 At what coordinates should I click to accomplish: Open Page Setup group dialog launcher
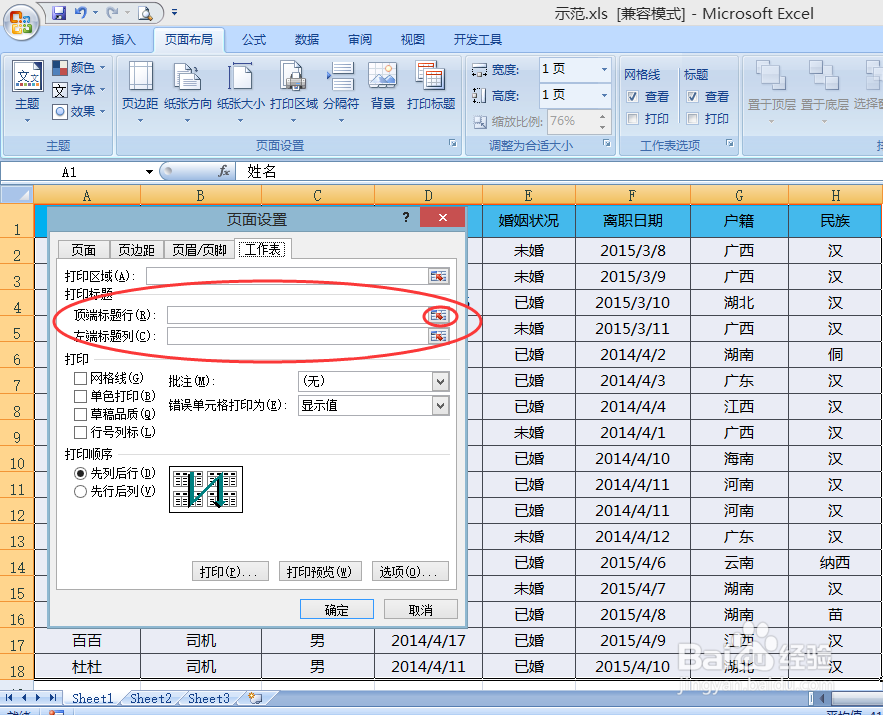pyautogui.click(x=452, y=144)
